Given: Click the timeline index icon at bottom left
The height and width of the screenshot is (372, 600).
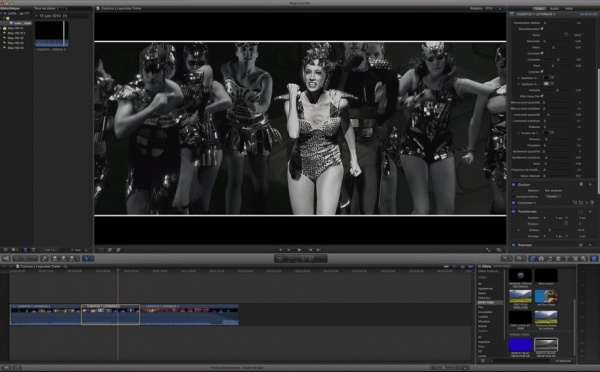Looking at the screenshot, I should click(x=7, y=367).
